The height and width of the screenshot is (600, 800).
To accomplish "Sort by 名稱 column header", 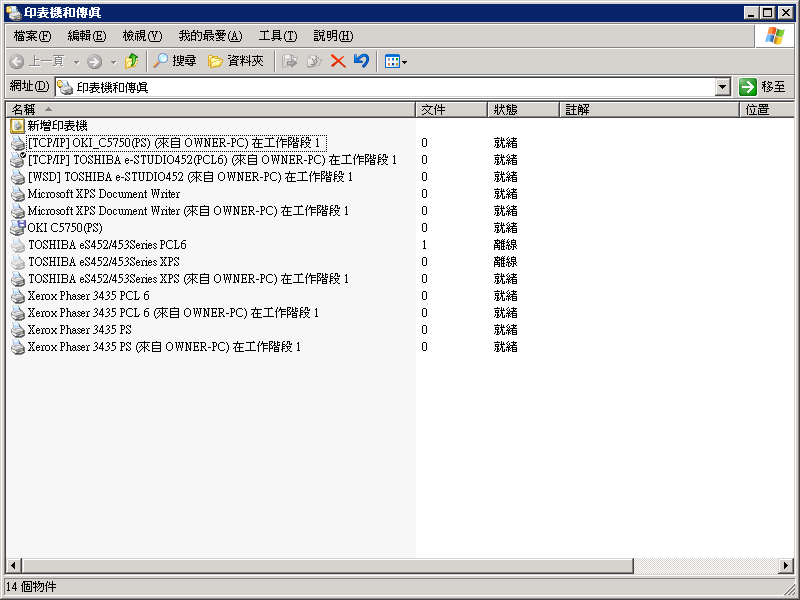I will point(211,109).
